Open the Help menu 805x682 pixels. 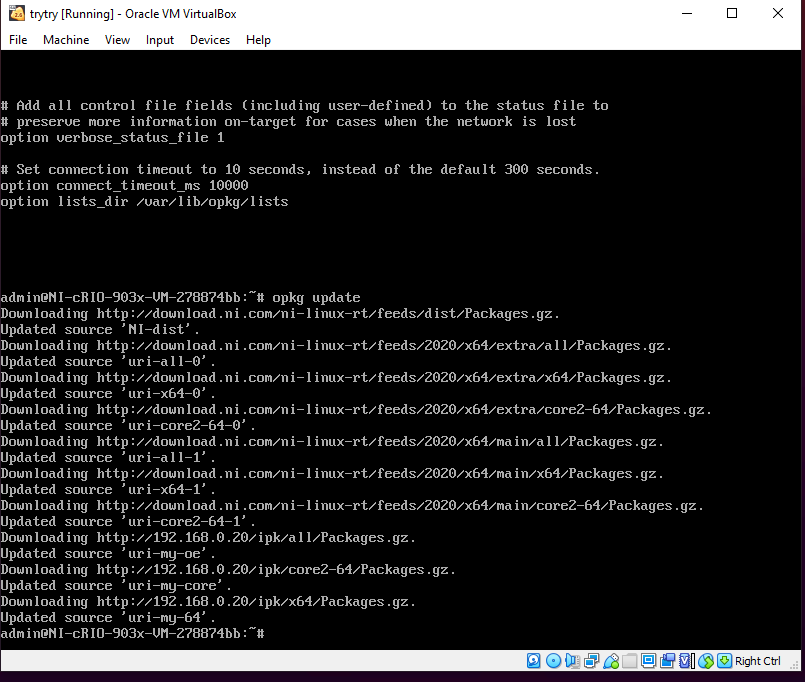click(258, 40)
